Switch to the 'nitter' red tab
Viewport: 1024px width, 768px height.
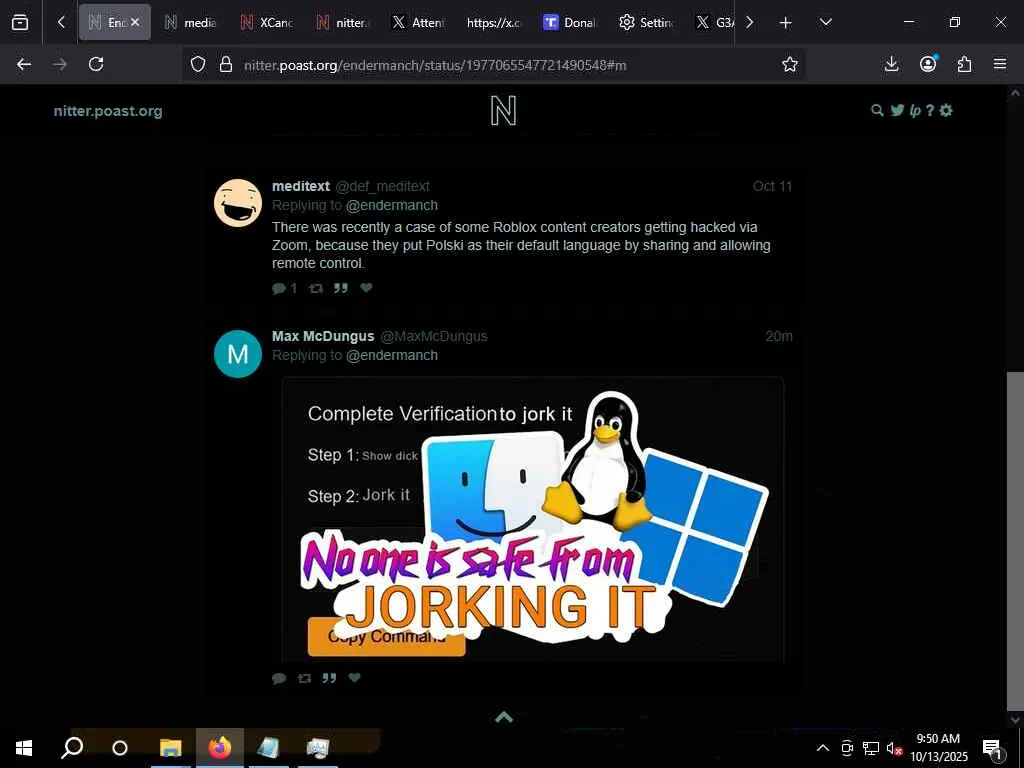[x=342, y=22]
